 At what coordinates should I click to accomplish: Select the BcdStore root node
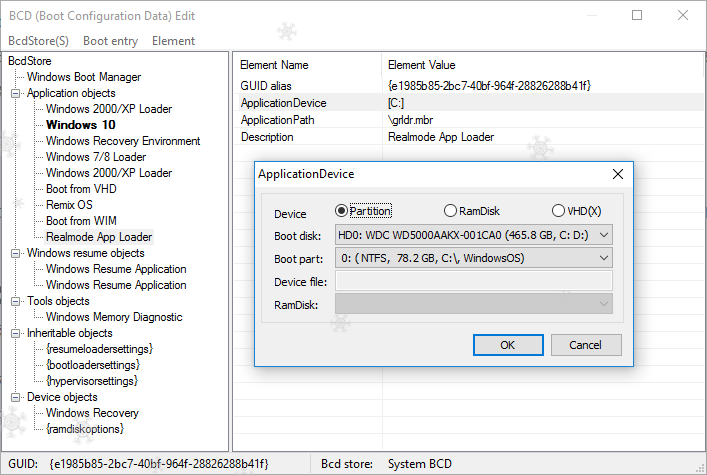(30, 61)
